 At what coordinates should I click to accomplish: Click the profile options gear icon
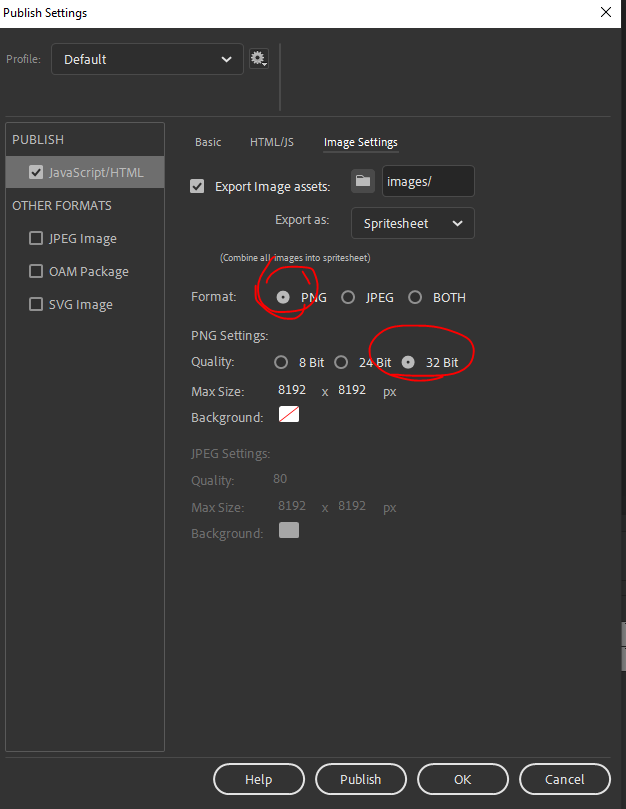tap(258, 59)
